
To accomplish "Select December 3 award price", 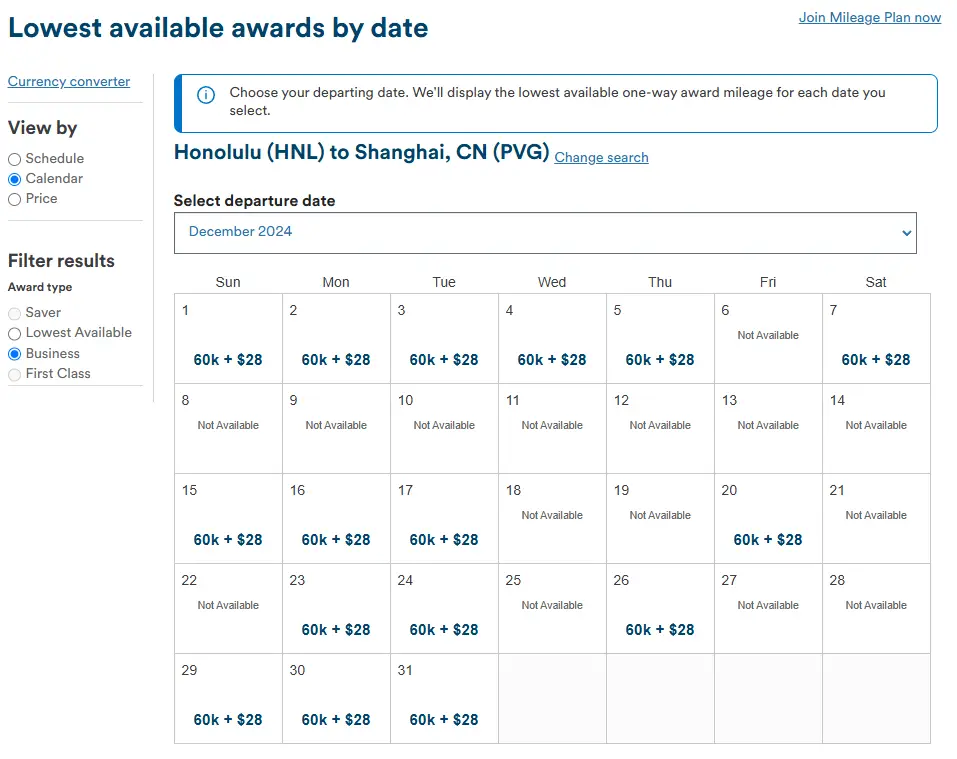I will pyautogui.click(x=444, y=359).
